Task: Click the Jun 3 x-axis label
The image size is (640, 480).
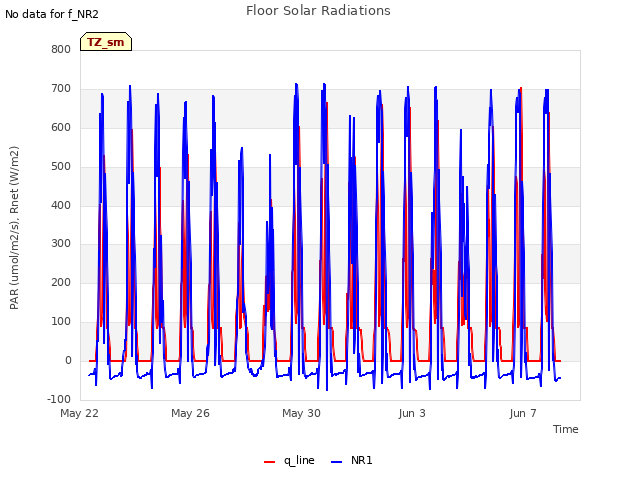Action: [412, 413]
